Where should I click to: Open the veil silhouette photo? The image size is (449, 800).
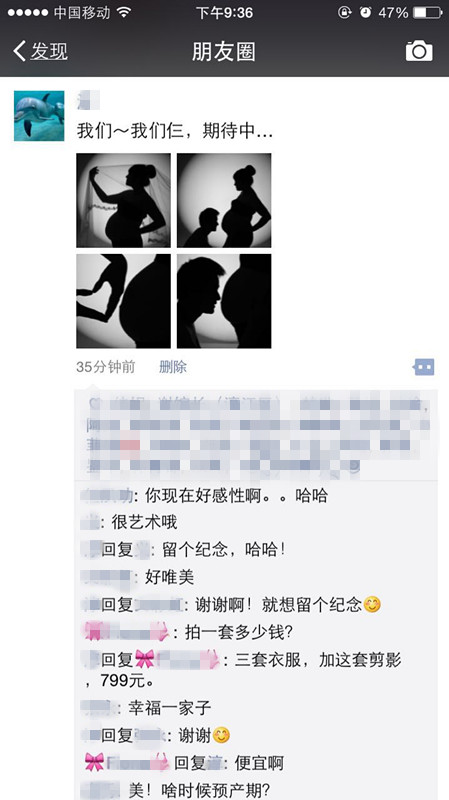pyautogui.click(x=123, y=201)
